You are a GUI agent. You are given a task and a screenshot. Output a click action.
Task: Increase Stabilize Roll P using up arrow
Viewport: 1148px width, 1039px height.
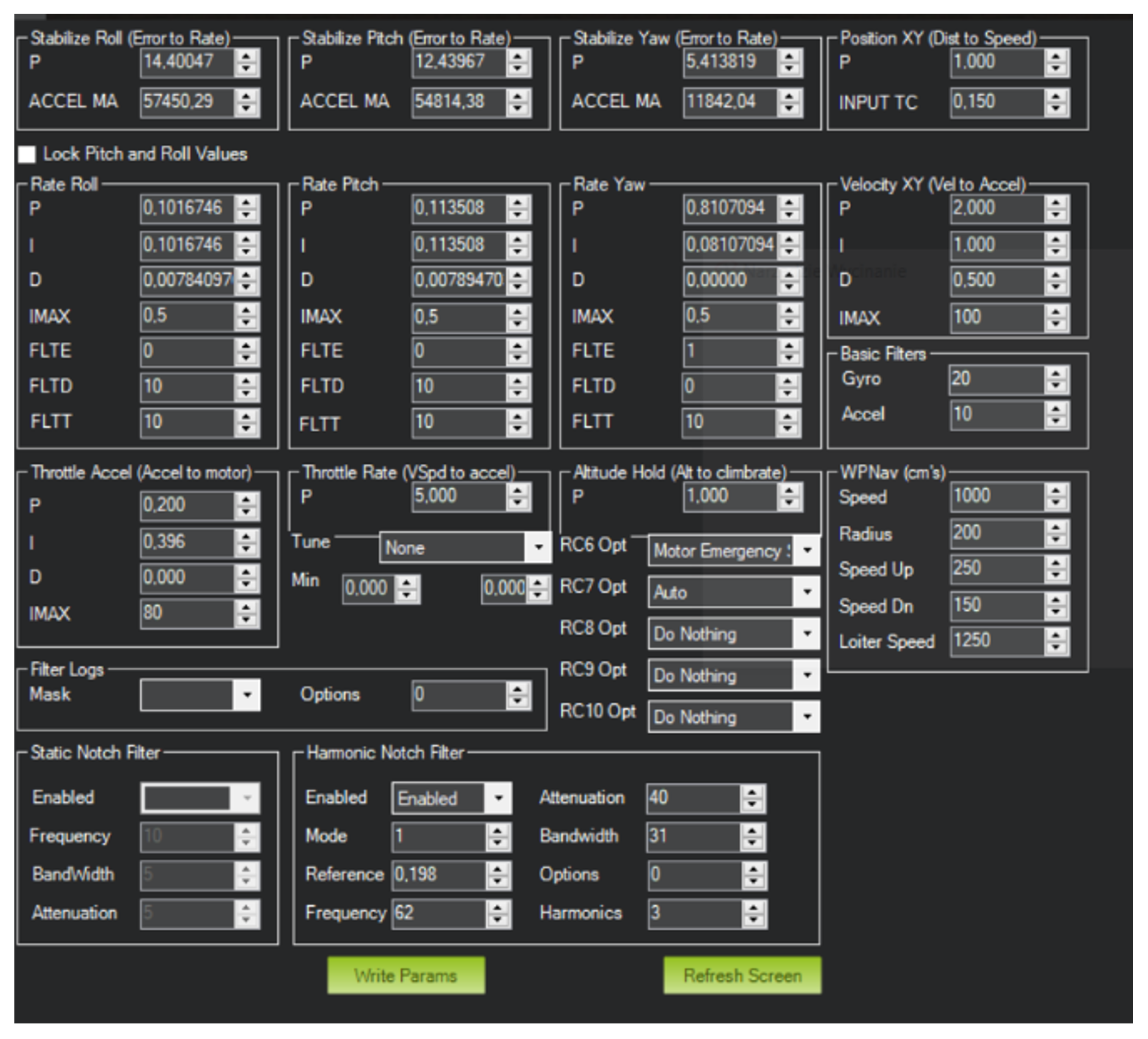click(x=247, y=56)
